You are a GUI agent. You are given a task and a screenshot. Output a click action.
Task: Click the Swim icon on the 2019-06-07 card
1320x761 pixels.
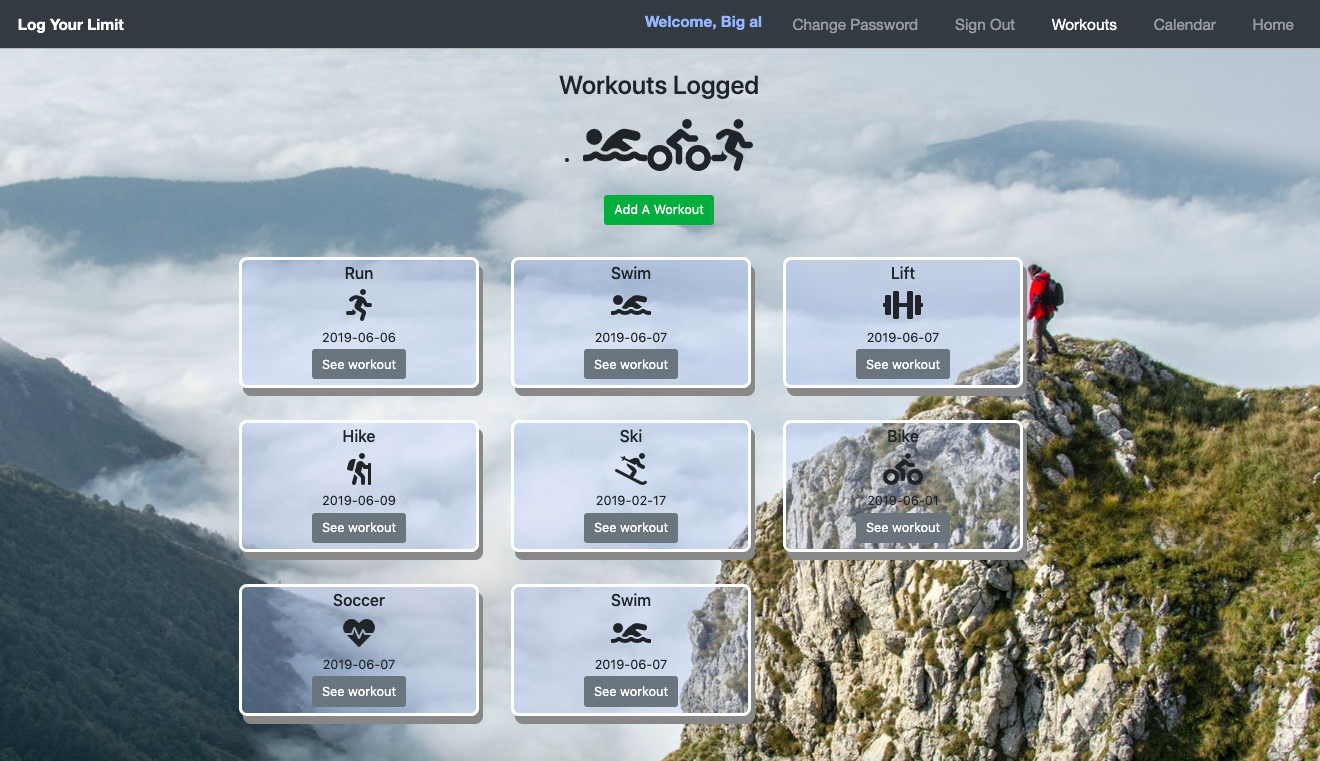click(x=631, y=303)
